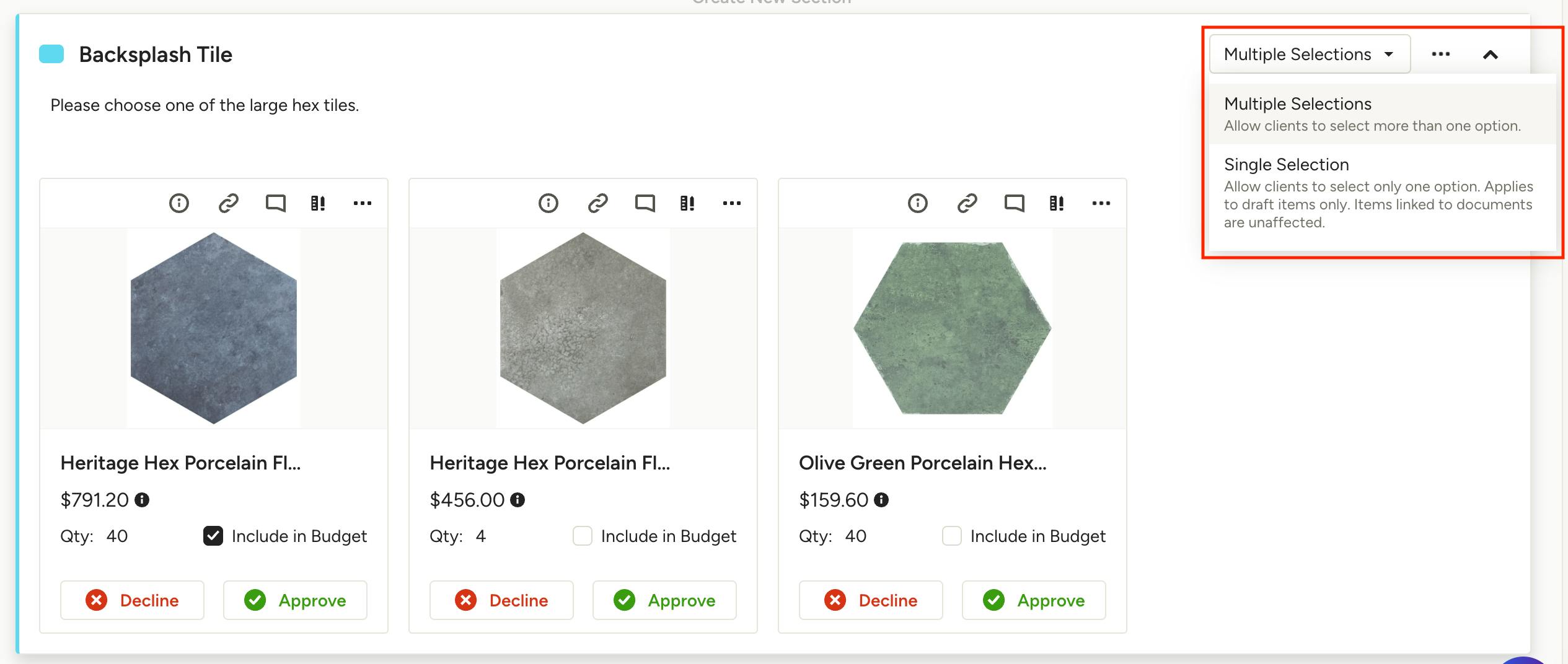Image resolution: width=1568 pixels, height=664 pixels.
Task: Open comments on the $456.00 tile card
Action: [645, 203]
